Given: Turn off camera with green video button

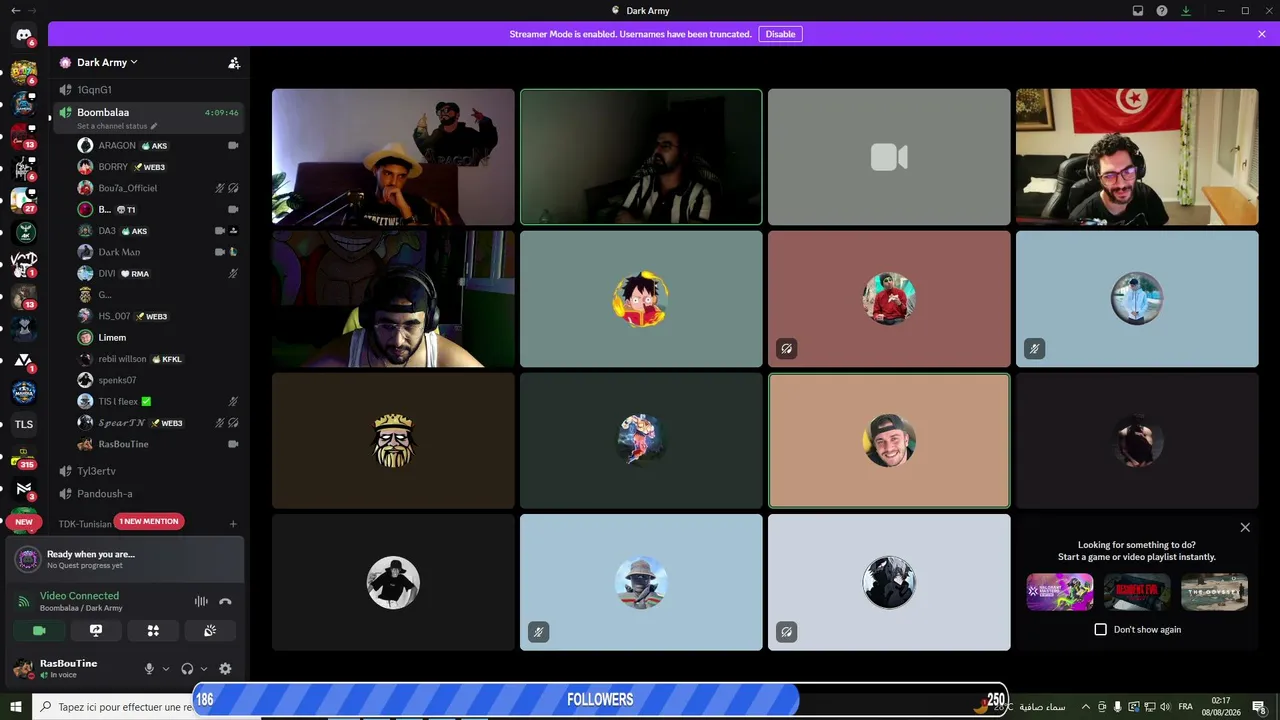Looking at the screenshot, I should (x=39, y=630).
